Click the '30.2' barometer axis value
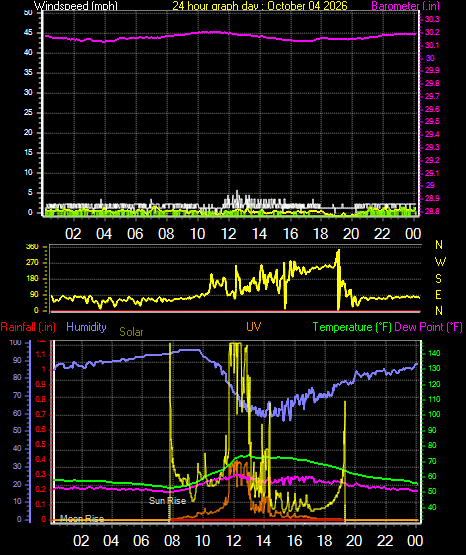The image size is (466, 555). (432, 32)
